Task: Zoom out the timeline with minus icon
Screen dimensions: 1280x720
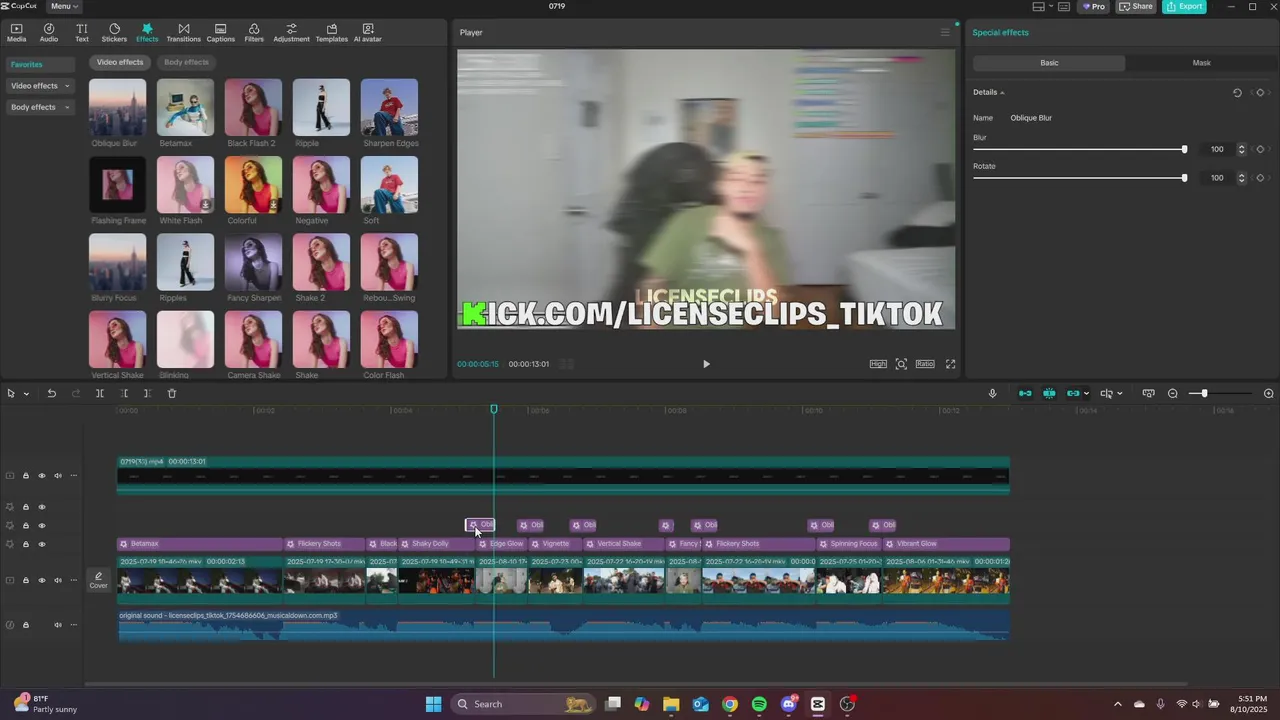Action: click(1173, 393)
